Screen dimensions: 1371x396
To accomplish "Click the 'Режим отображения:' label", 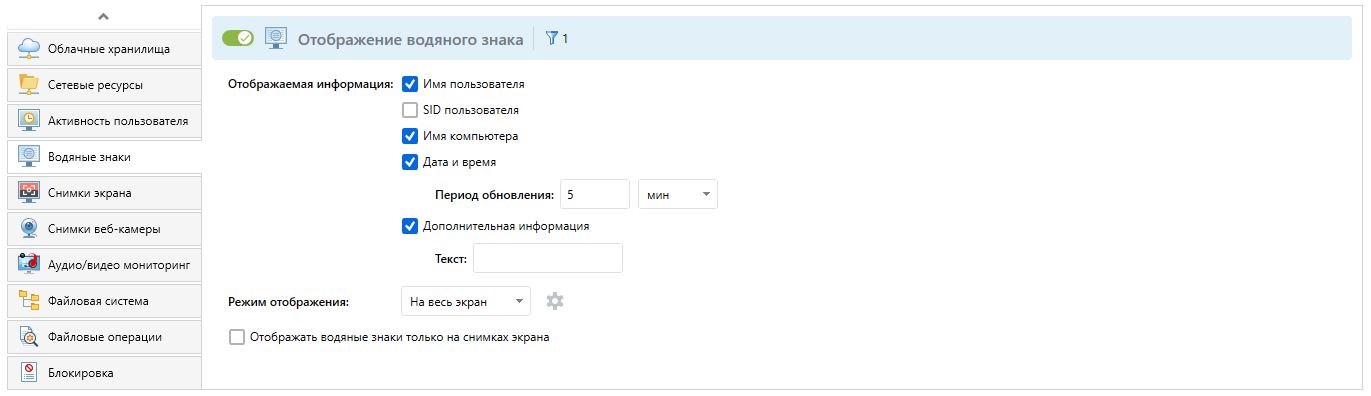I will click(x=288, y=301).
